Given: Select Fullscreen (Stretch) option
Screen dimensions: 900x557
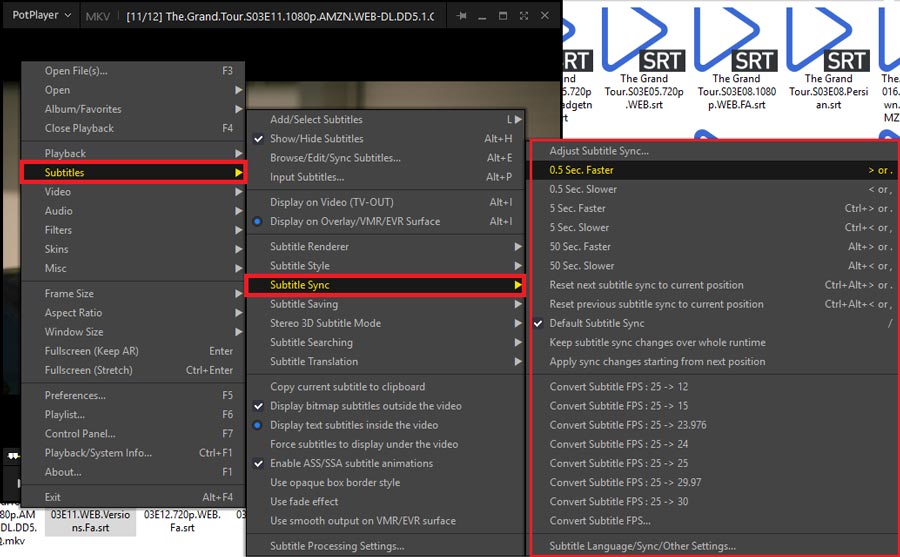Looking at the screenshot, I should [133, 370].
